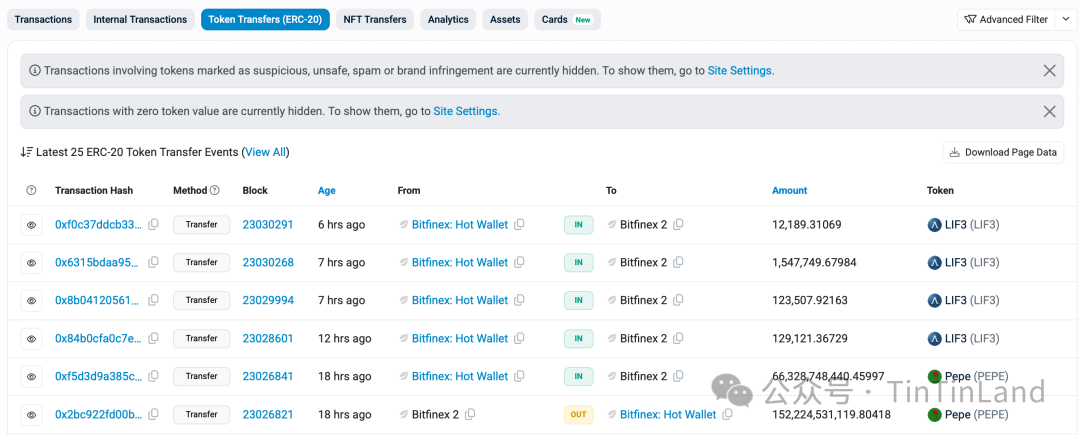Preview transaction 0xf5d3d9a385c with eye icon

pyautogui.click(x=32, y=376)
